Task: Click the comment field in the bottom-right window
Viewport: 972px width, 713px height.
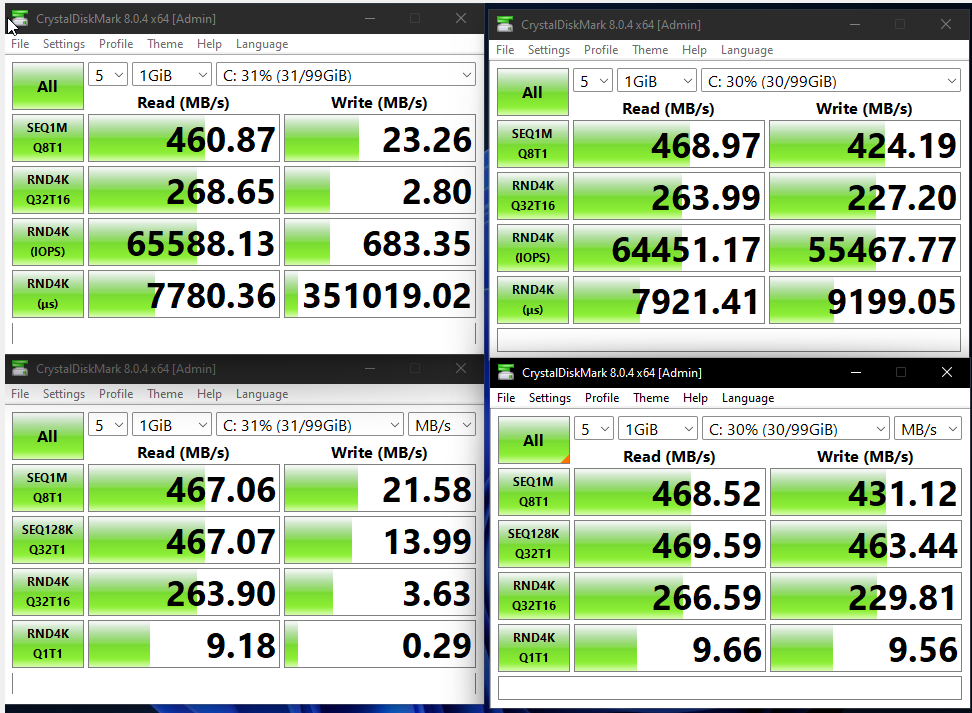Action: pos(730,688)
